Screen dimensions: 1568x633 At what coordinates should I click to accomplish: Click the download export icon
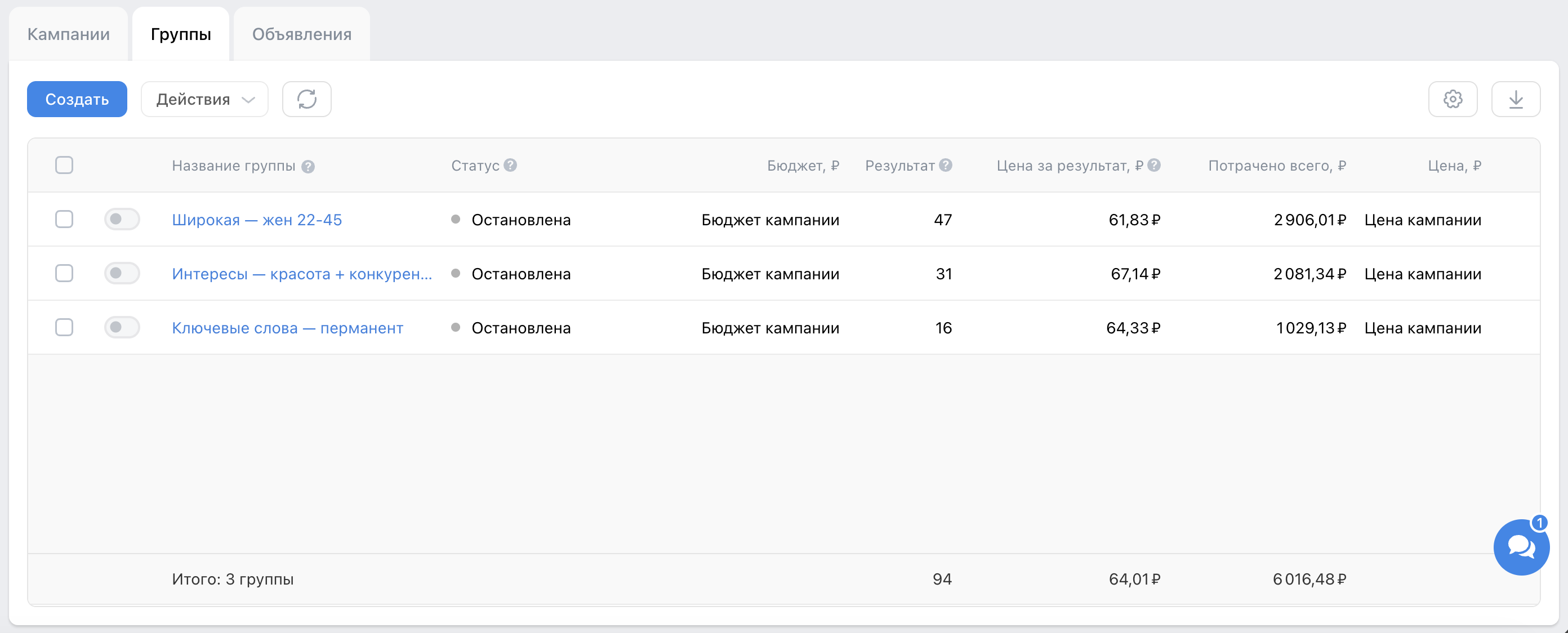pyautogui.click(x=1516, y=99)
